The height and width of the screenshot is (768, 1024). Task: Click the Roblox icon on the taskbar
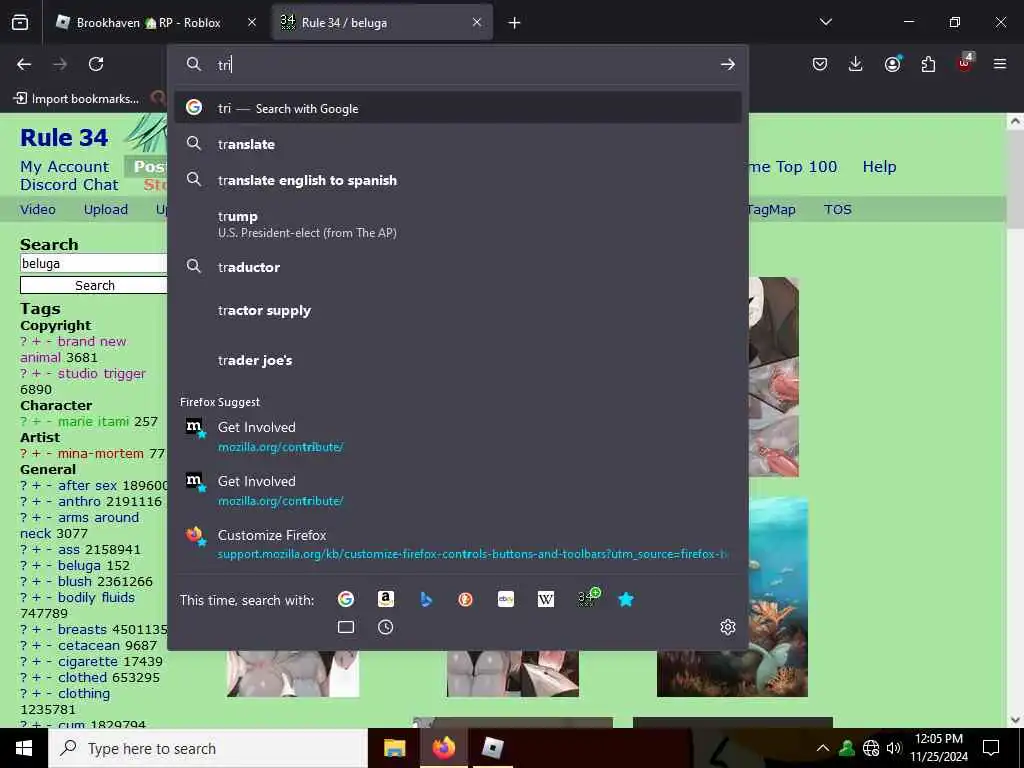tap(492, 748)
